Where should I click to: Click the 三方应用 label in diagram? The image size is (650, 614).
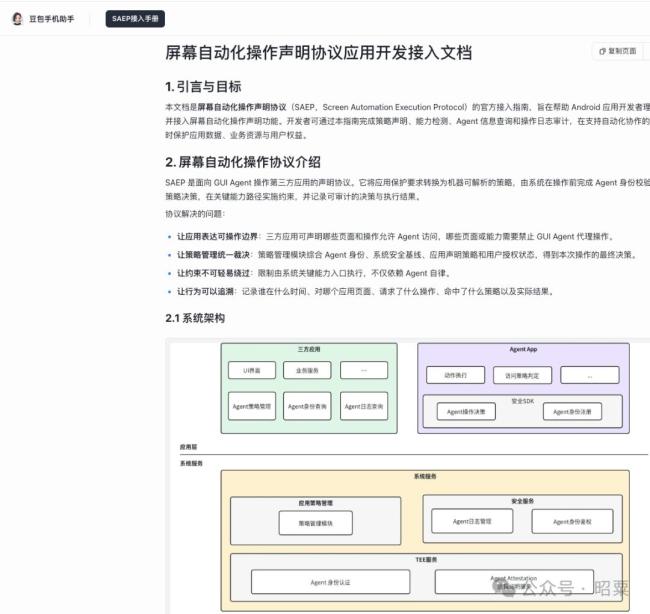coord(309,349)
